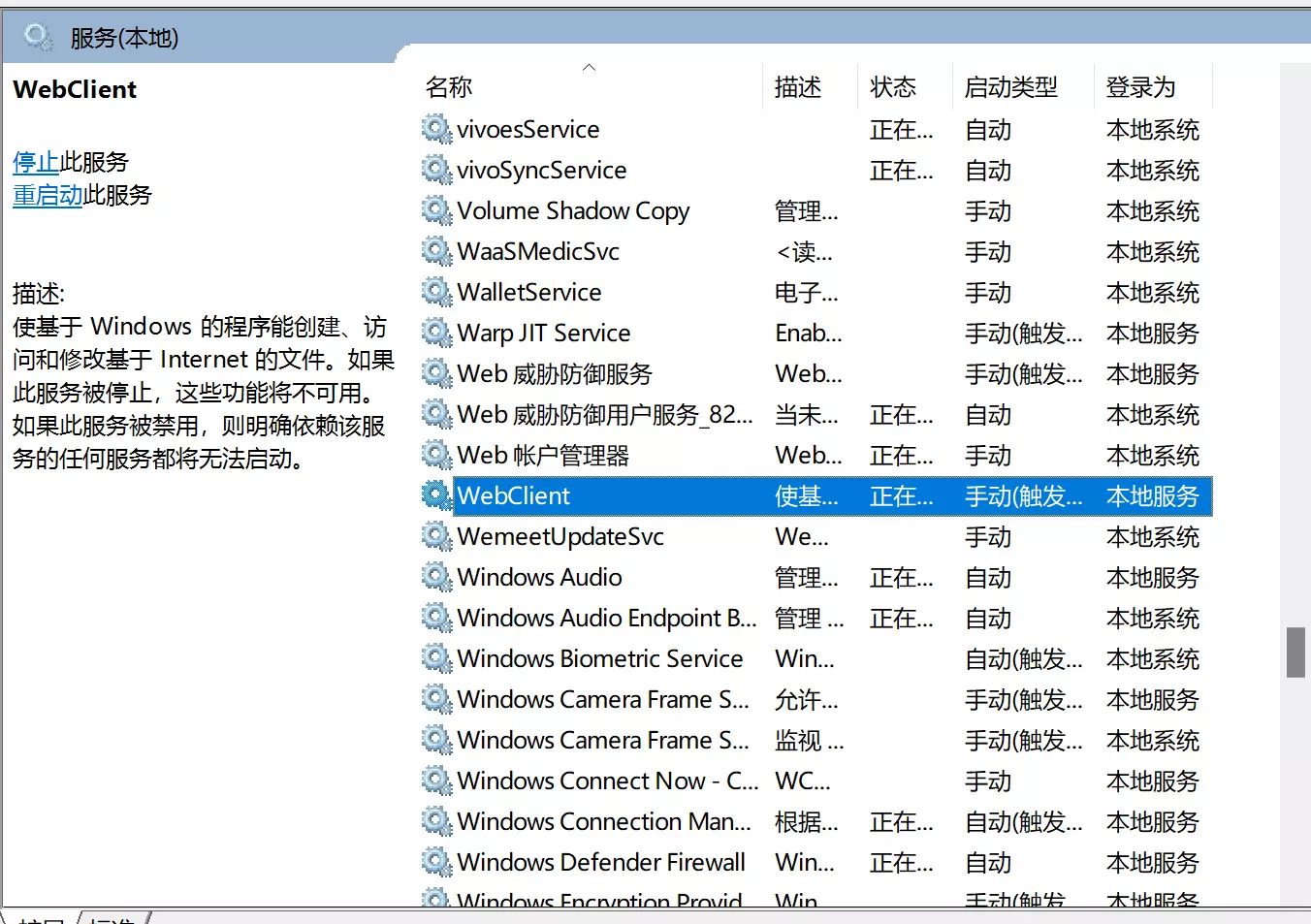
Task: Select Windows Connection Manager service row
Action: click(604, 821)
